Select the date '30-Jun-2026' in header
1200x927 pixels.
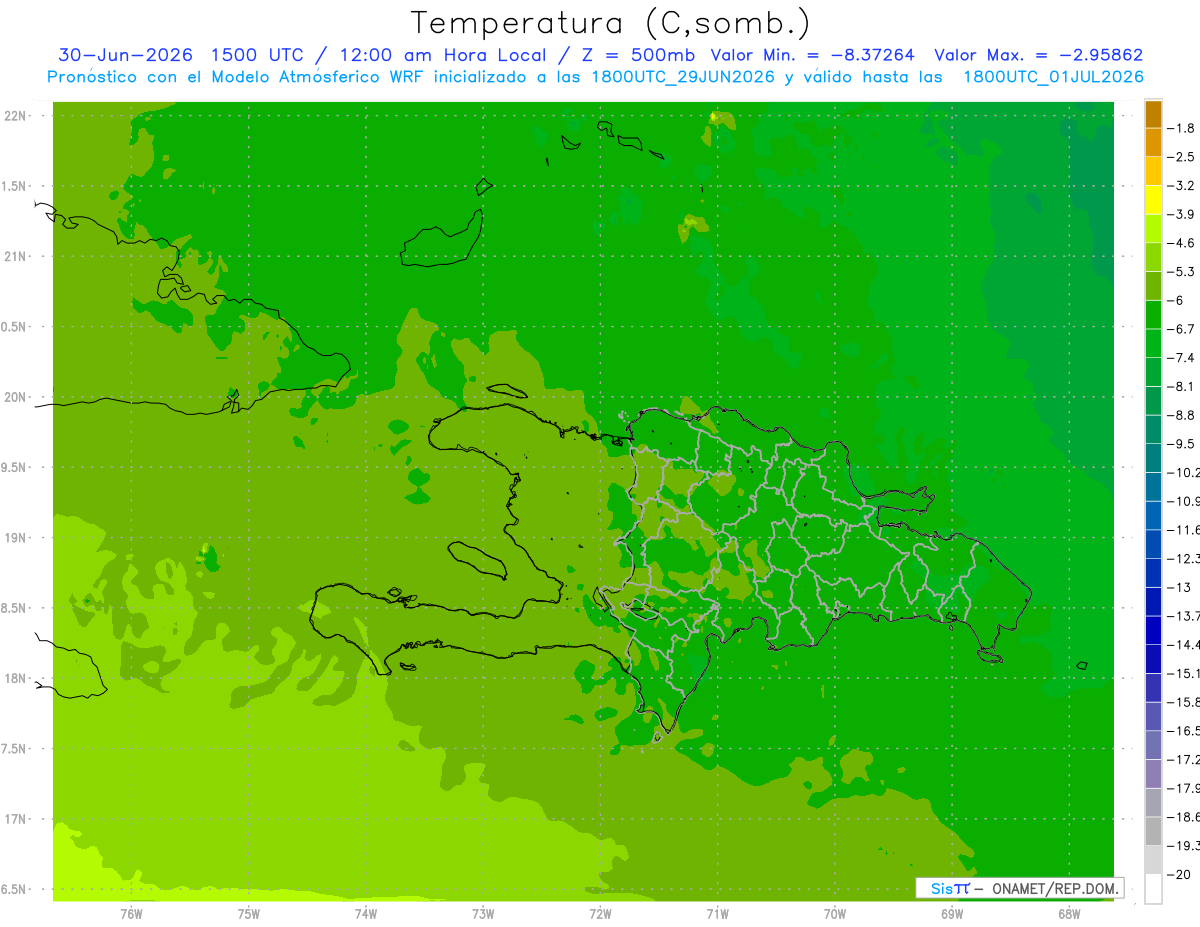coord(125,55)
